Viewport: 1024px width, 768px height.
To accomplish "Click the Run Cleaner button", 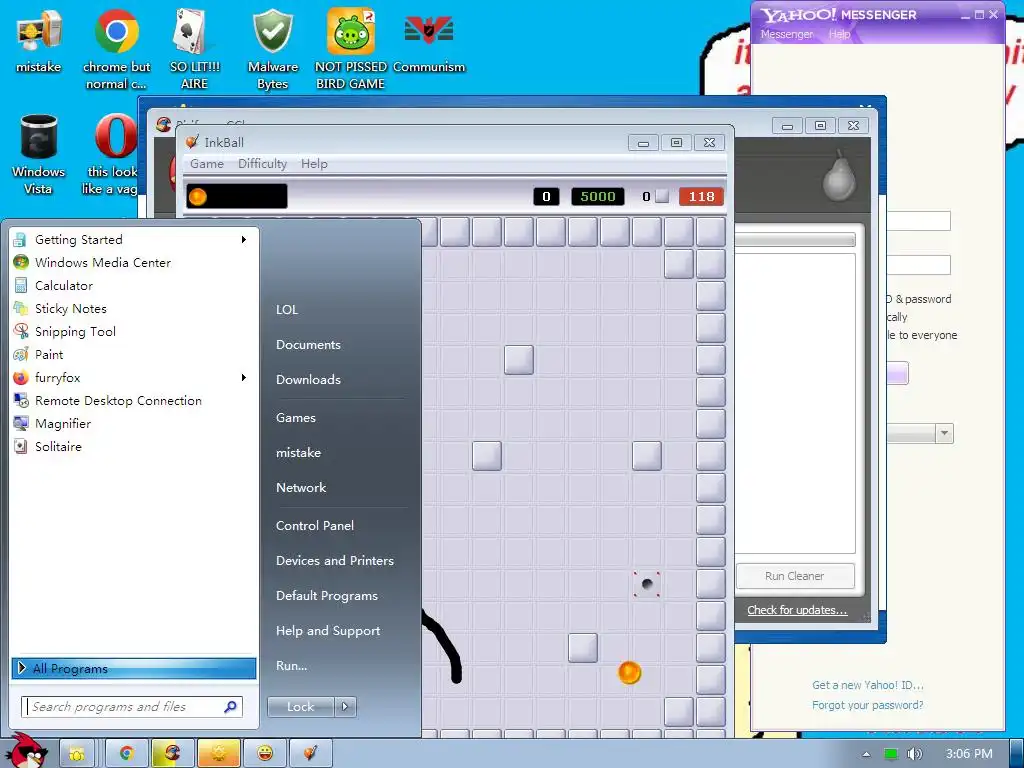I will pyautogui.click(x=795, y=576).
